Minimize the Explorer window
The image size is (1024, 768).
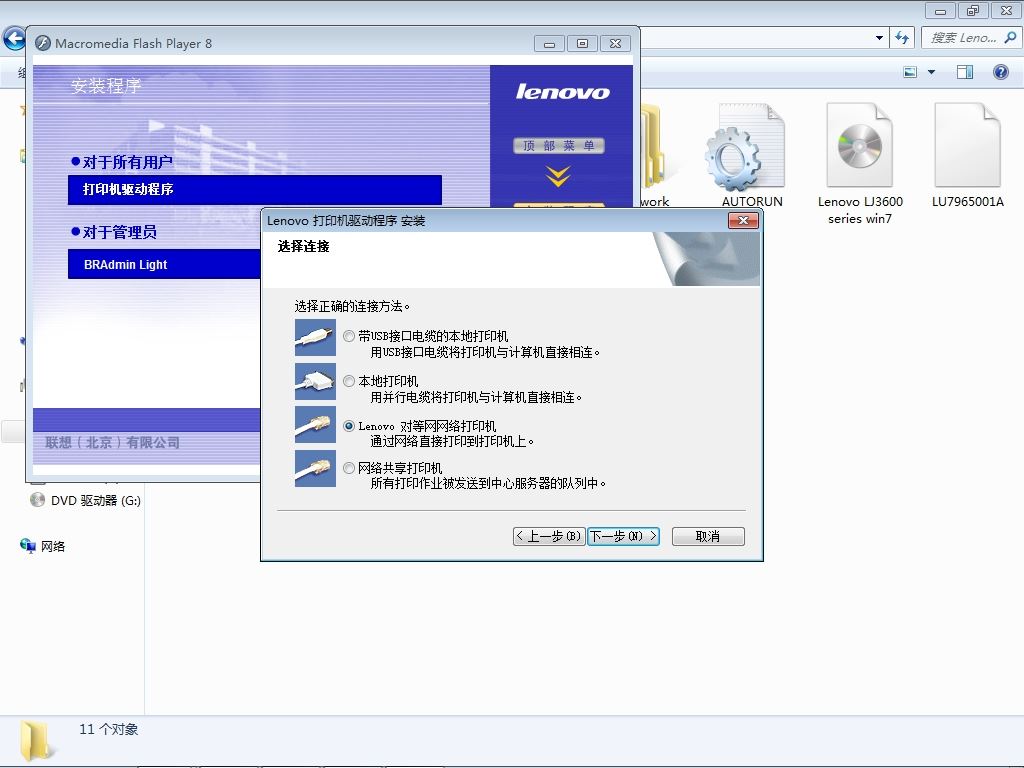coord(940,10)
